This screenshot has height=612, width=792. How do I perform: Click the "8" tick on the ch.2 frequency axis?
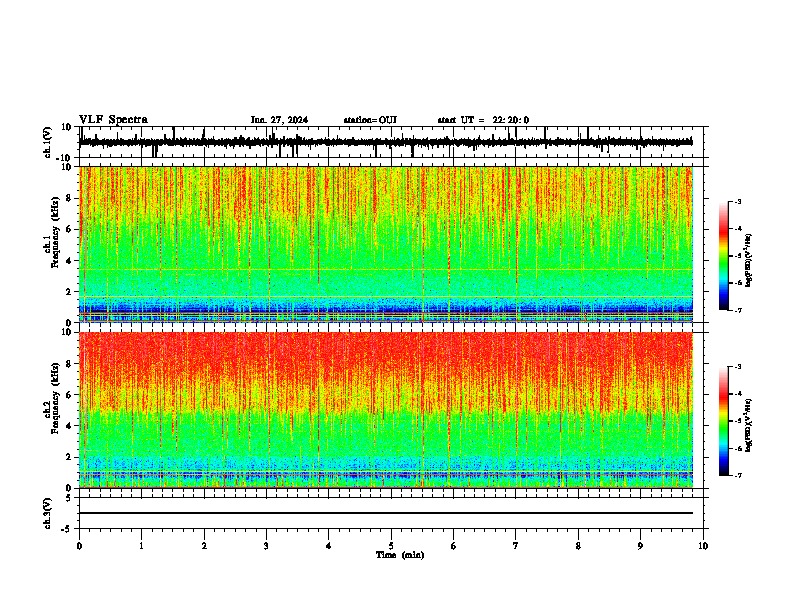(x=69, y=364)
